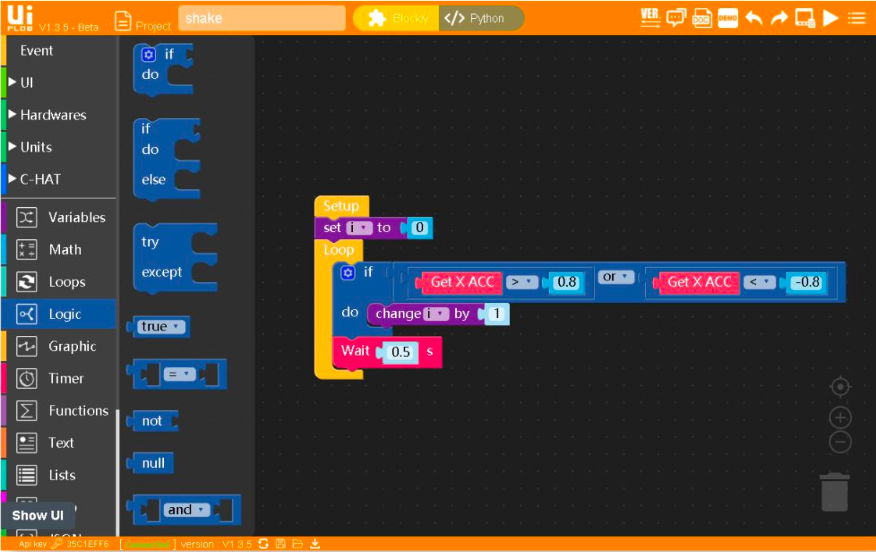This screenshot has width=876, height=552.
Task: Open the DOC documentation icon
Action: (701, 18)
